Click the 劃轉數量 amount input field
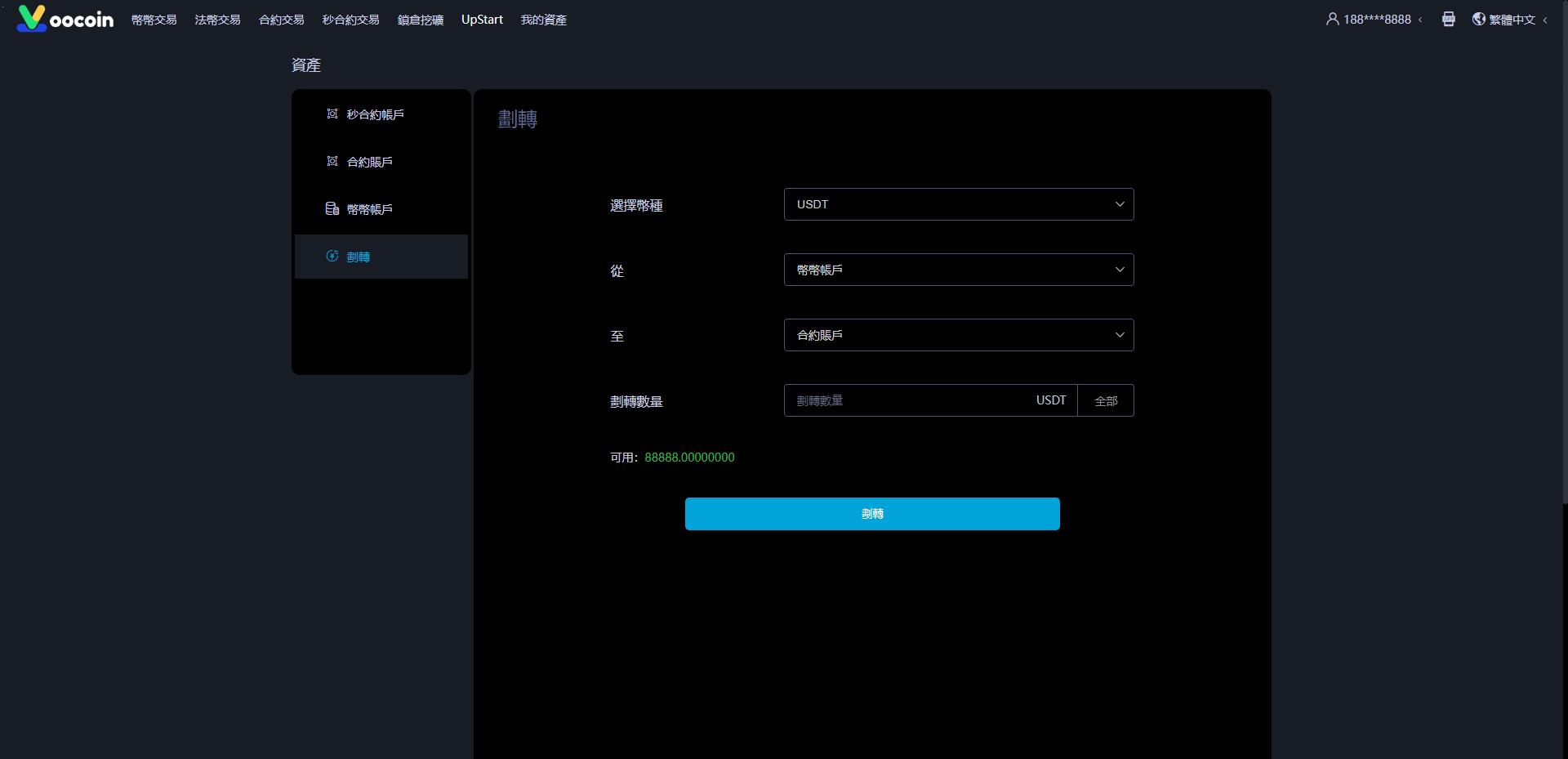This screenshot has height=759, width=1568. click(906, 400)
